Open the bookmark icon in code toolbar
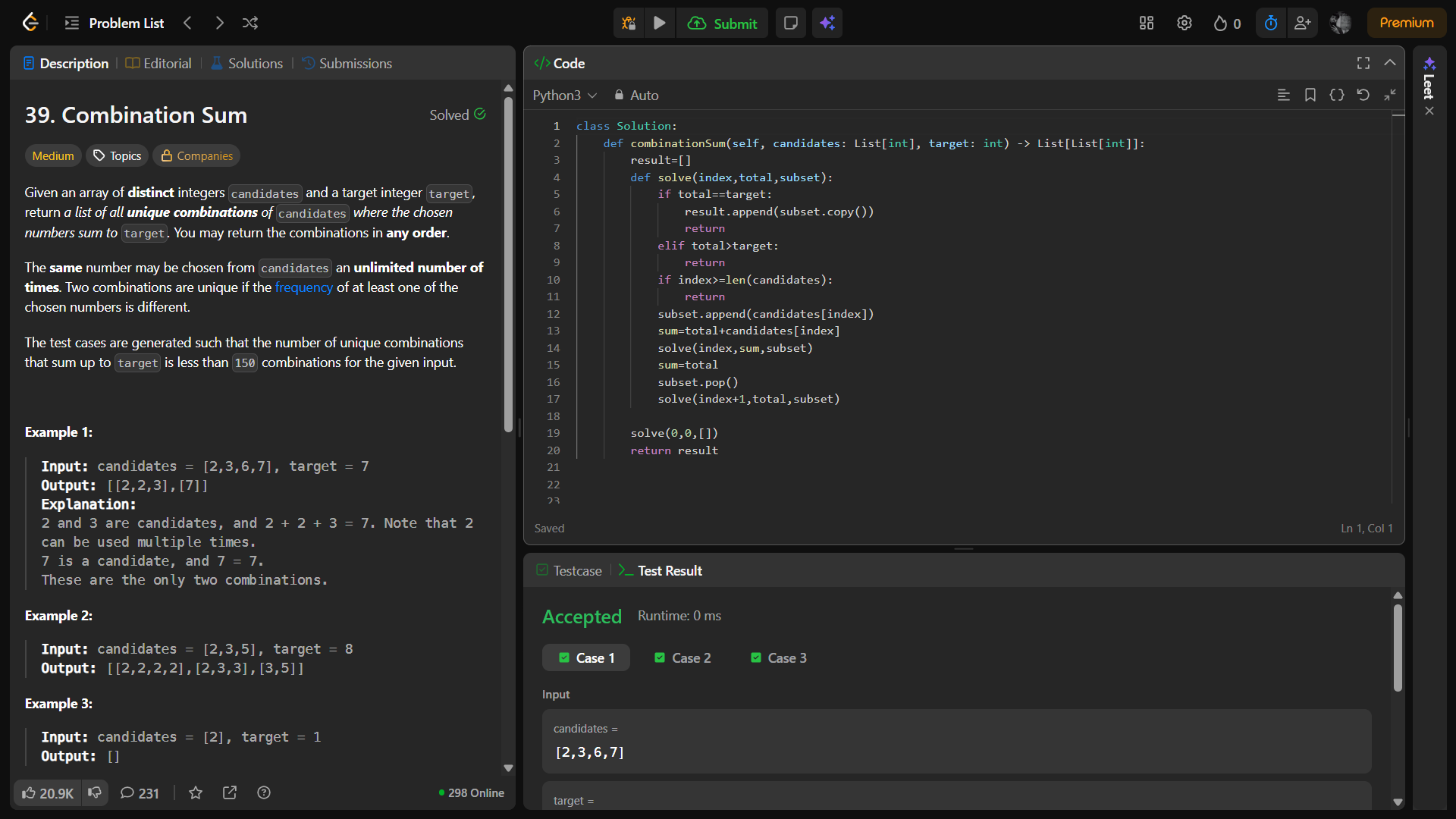This screenshot has height=819, width=1456. click(1310, 95)
